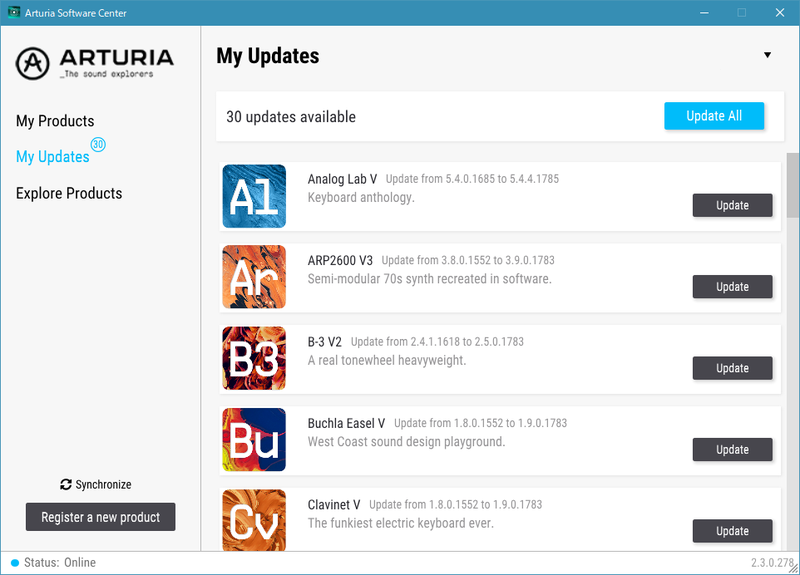Click the 'Keyboard anthology.' description
Image resolution: width=800 pixels, height=575 pixels.
[x=361, y=197]
